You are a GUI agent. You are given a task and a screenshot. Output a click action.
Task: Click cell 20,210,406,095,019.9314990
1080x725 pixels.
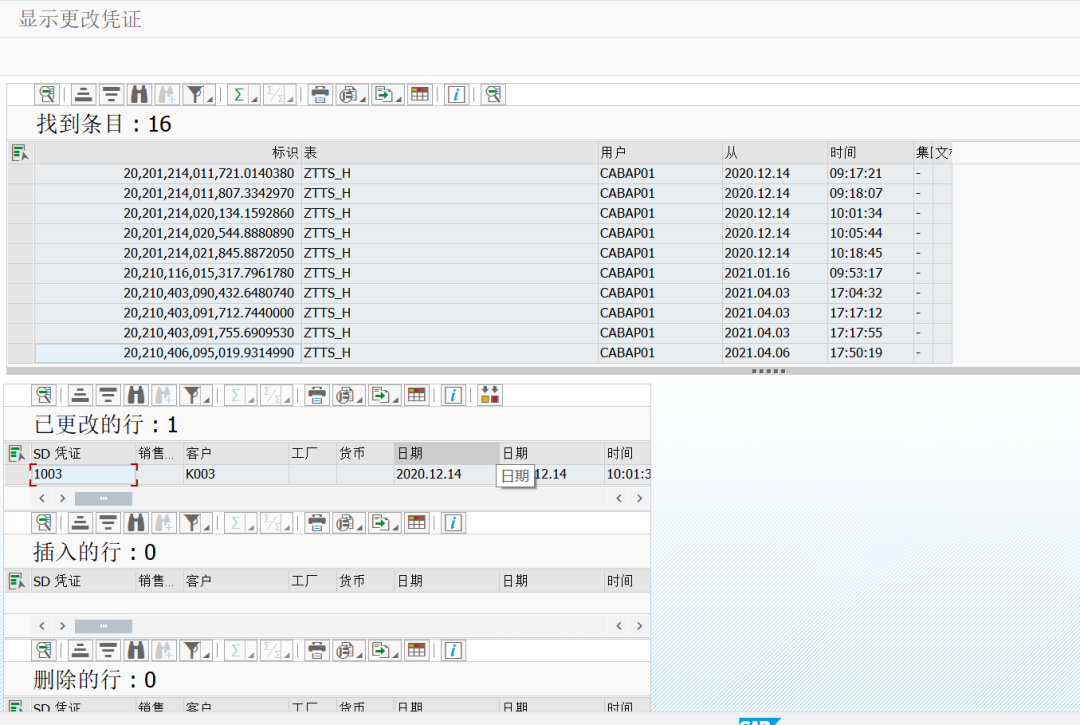(x=168, y=353)
